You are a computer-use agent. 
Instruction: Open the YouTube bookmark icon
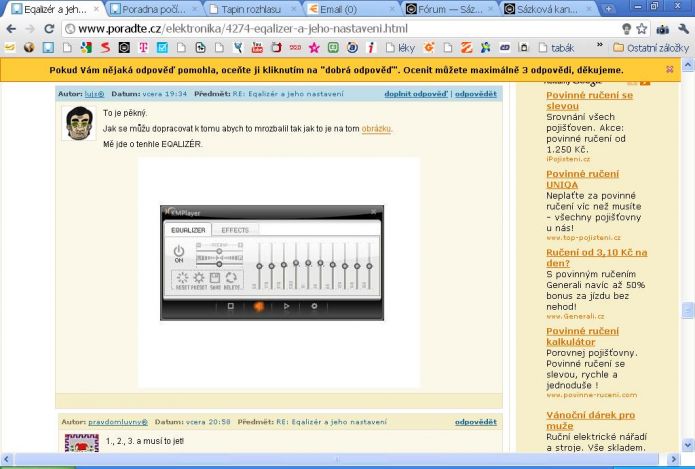pos(257,48)
